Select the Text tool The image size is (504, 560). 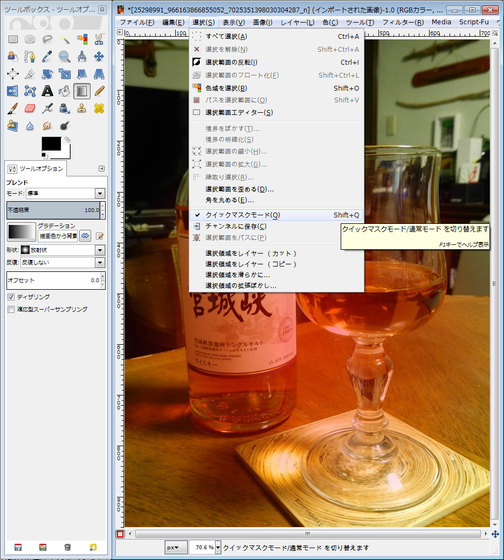click(x=47, y=91)
